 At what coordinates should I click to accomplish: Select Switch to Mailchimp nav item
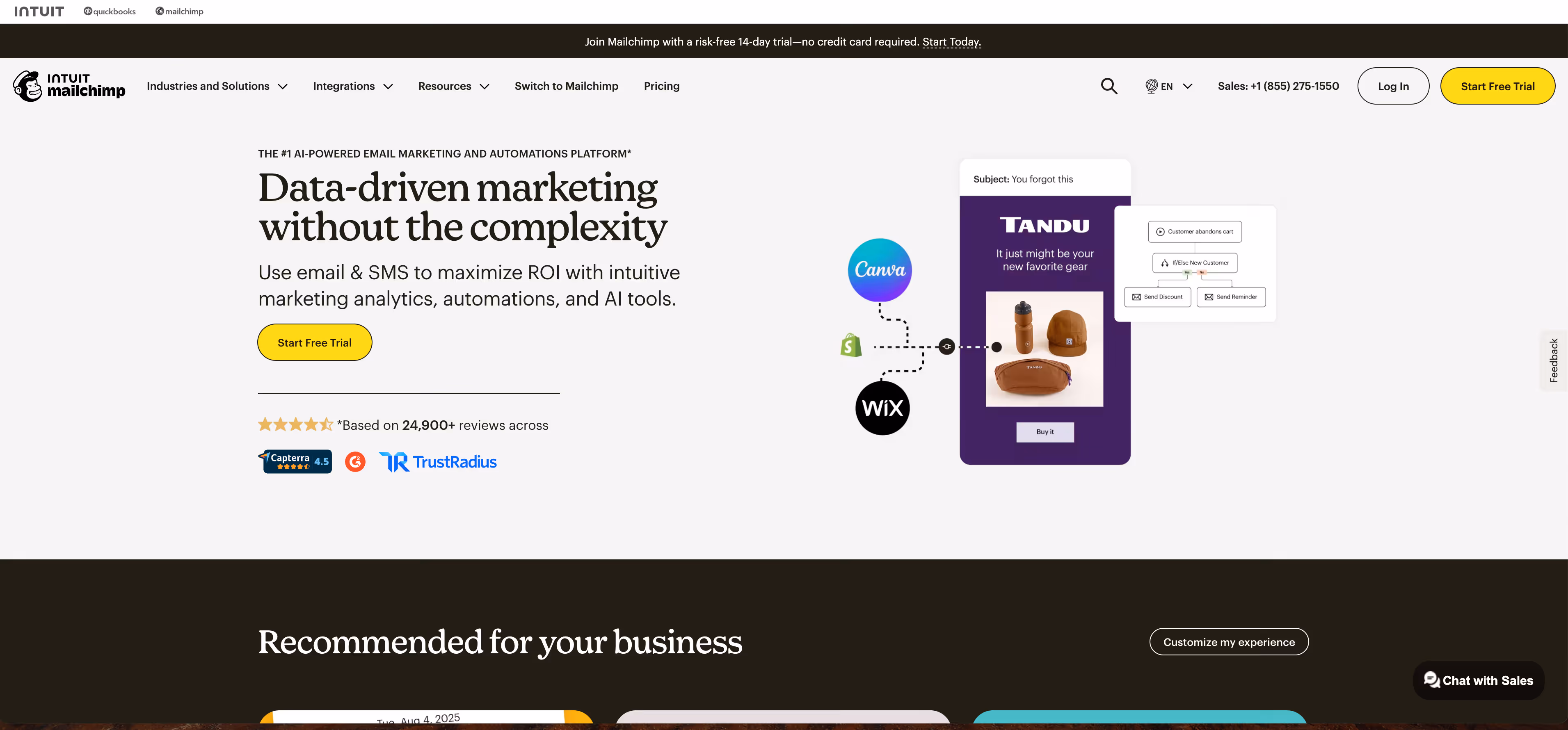566,87
